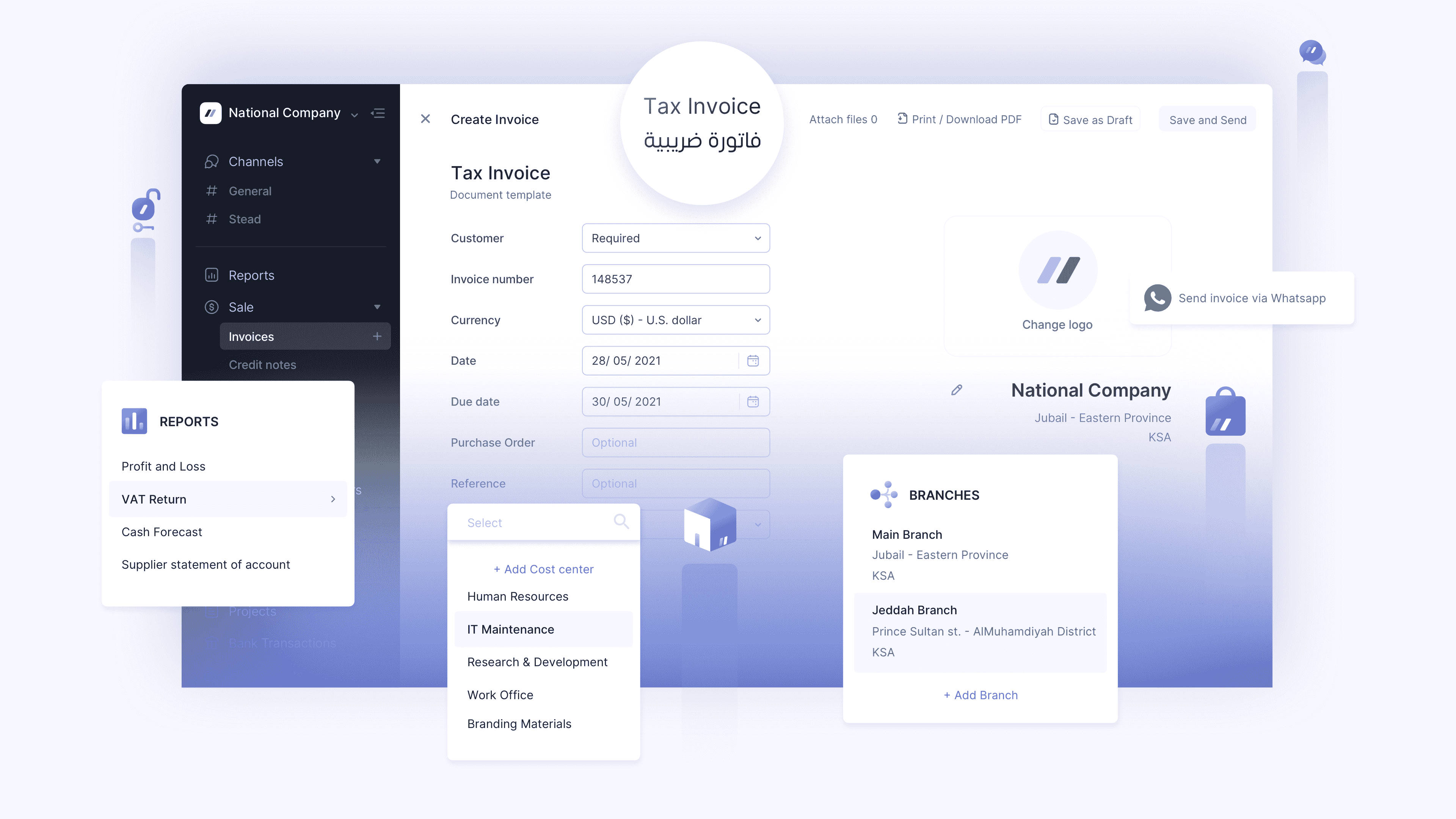Screen dimensions: 1456x819
Task: Open the Customer required dropdown
Action: pos(675,238)
